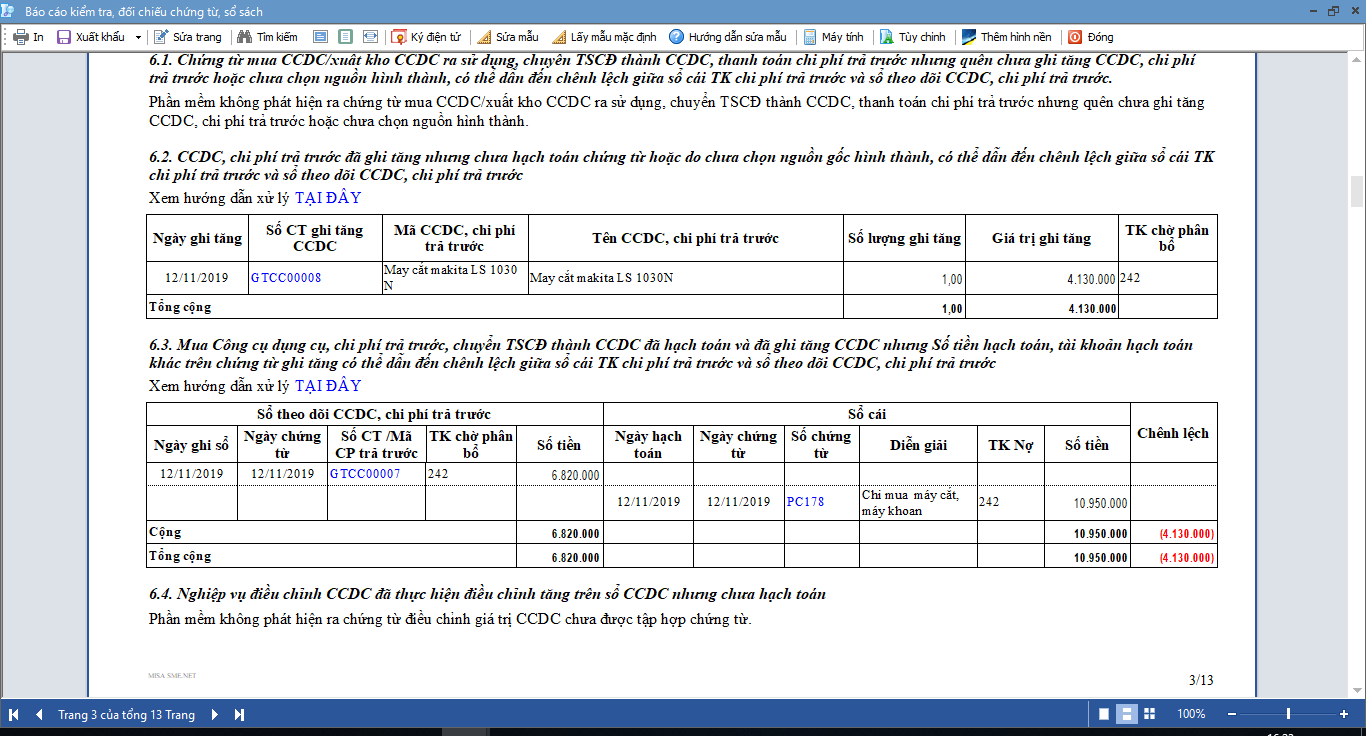The height and width of the screenshot is (736, 1366).
Task: Expand the Xuất khẩu dropdown arrow
Action: click(x=138, y=37)
